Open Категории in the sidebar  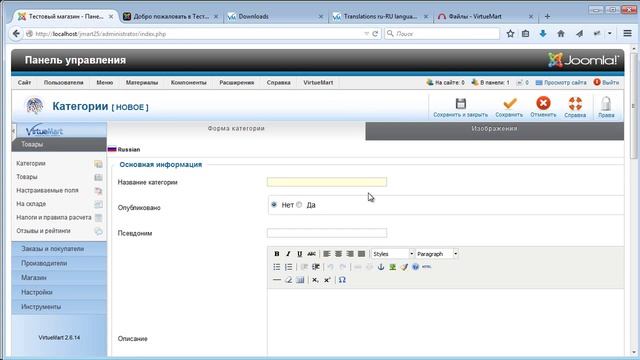tap(31, 163)
